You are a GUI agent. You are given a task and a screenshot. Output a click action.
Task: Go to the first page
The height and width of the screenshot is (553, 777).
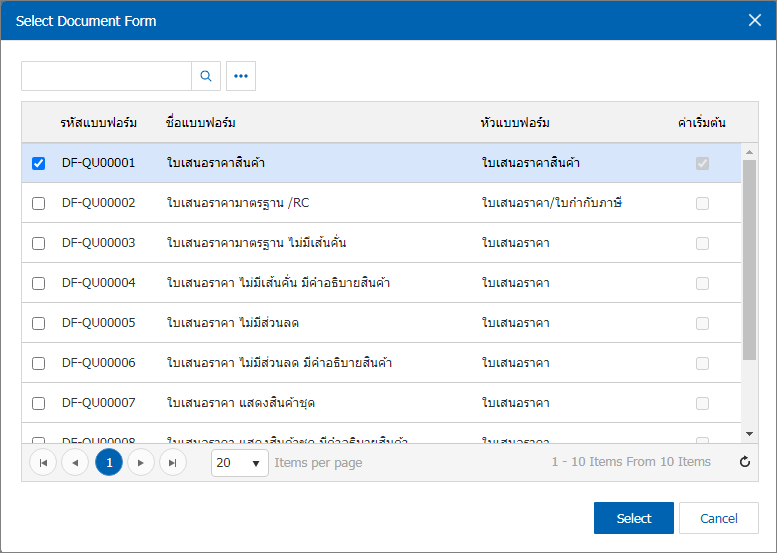coord(43,462)
